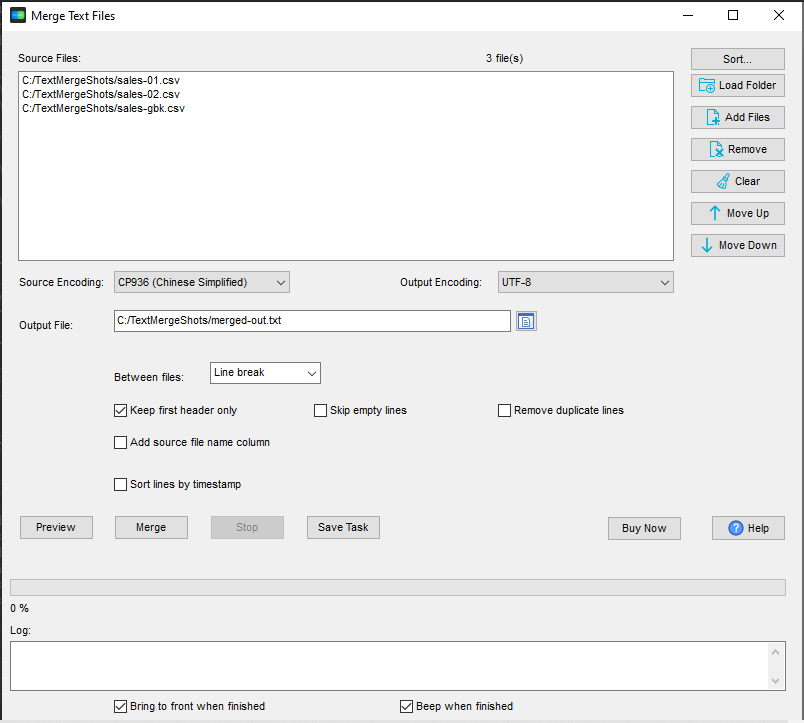Click the 3 file(s) count label

(505, 58)
